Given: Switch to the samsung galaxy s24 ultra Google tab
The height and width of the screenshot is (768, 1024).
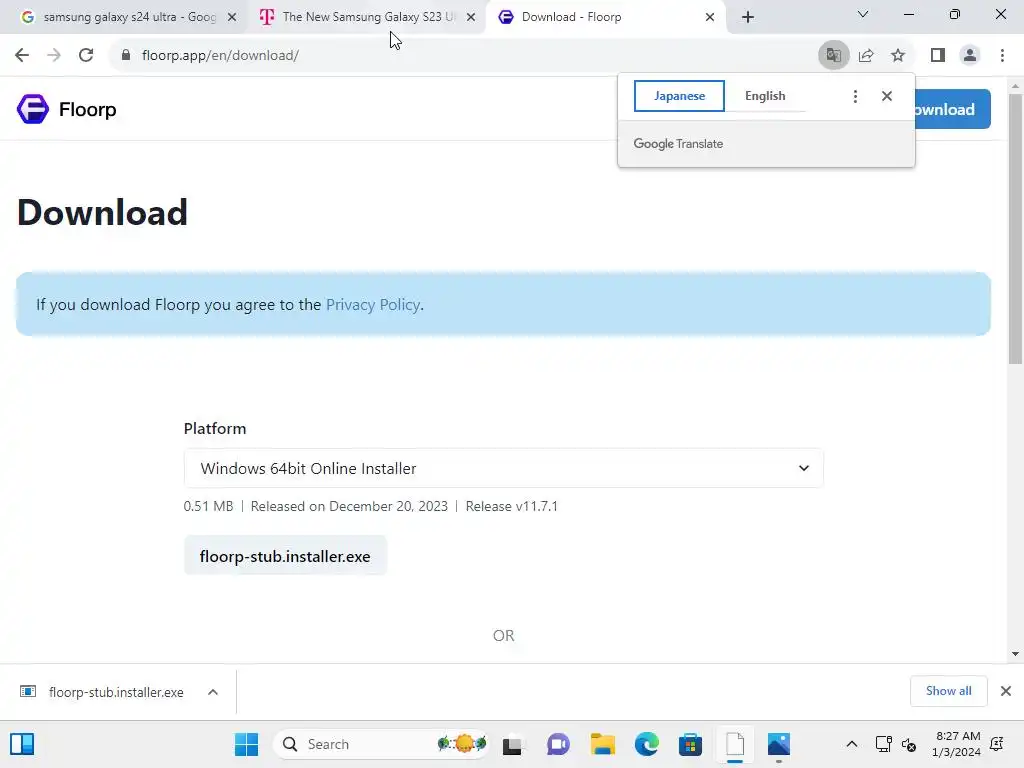Looking at the screenshot, I should [124, 17].
